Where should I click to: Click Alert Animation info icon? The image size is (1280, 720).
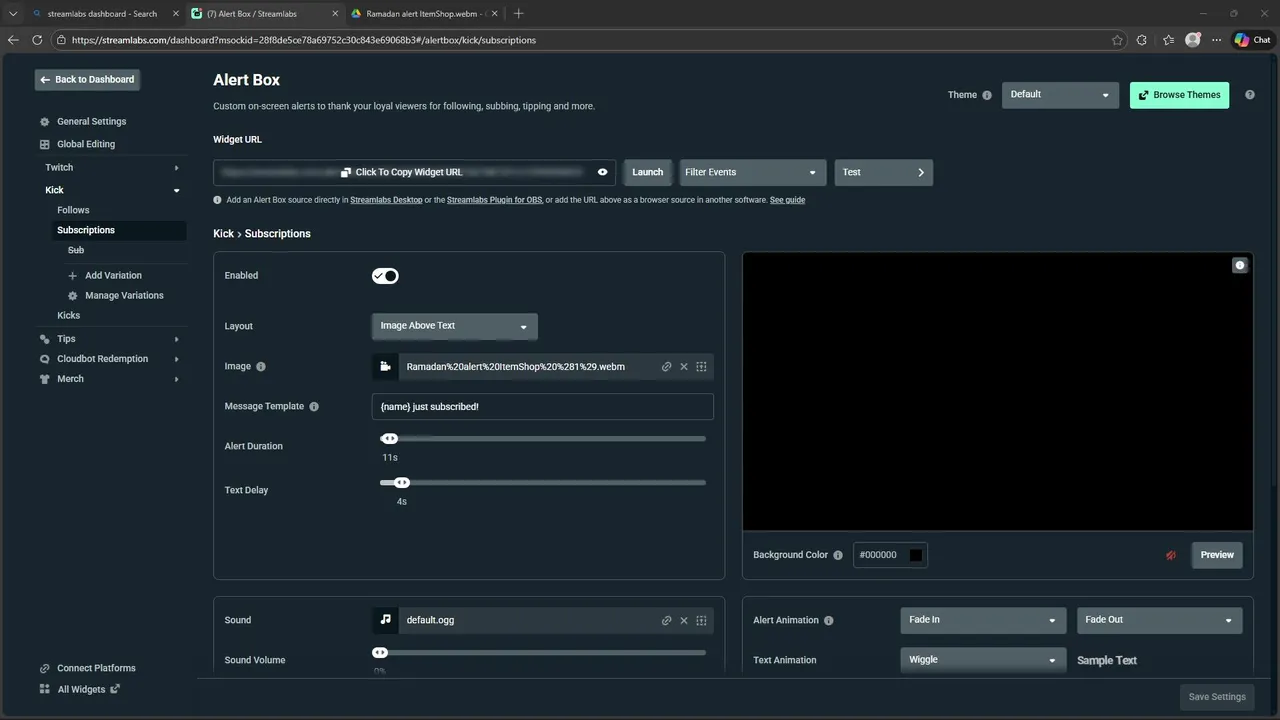828,620
